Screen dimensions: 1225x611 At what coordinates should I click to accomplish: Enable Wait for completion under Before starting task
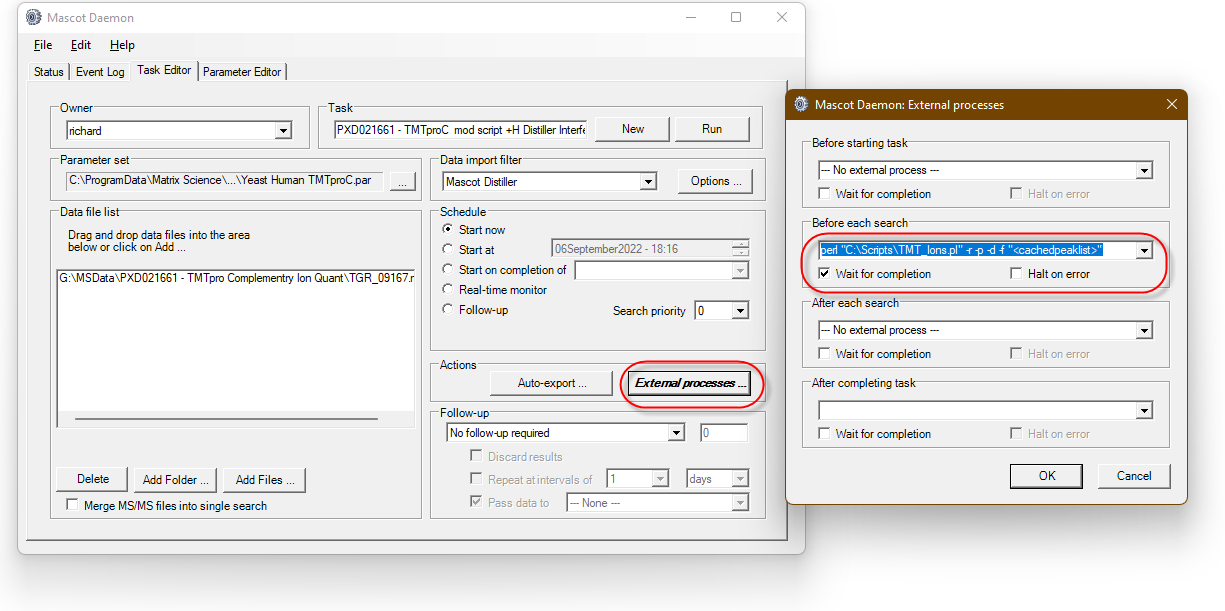point(825,194)
